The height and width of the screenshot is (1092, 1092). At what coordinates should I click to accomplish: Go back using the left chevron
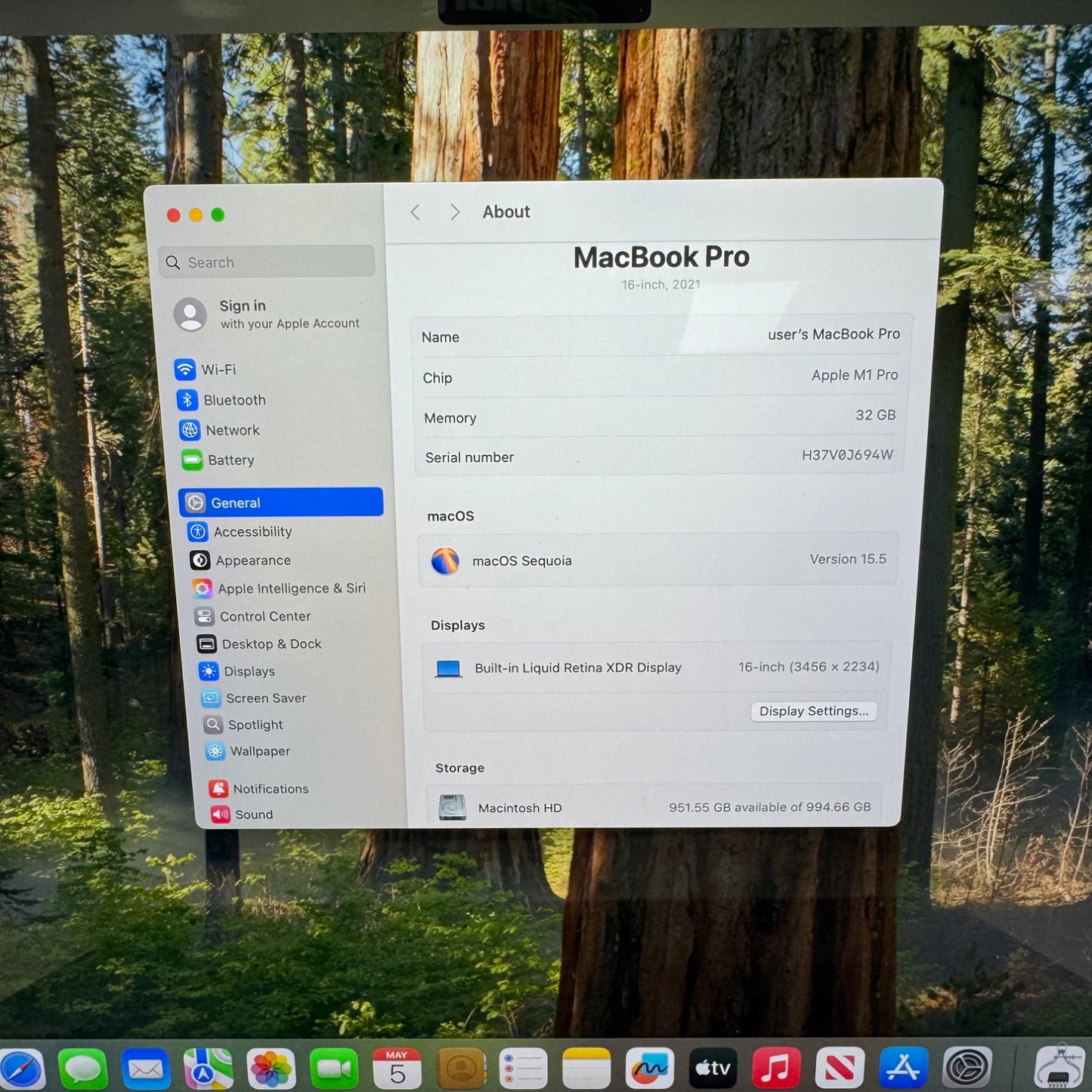click(x=416, y=212)
